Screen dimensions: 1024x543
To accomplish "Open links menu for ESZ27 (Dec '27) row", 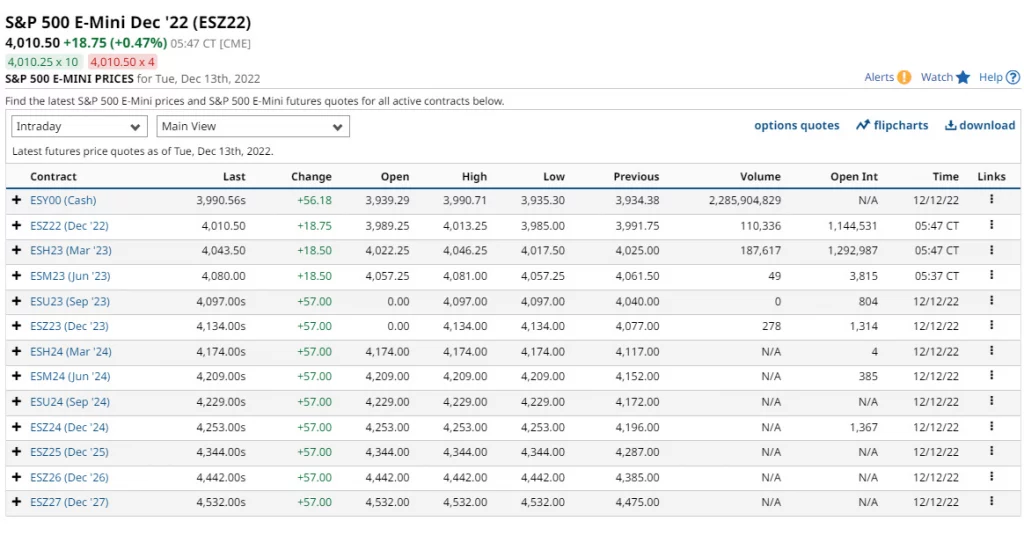I will (x=991, y=501).
